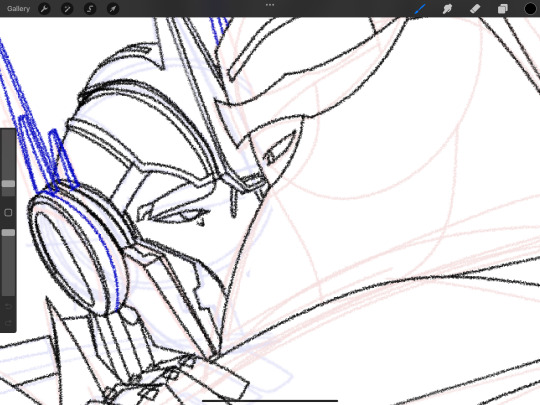540x405 pixels.
Task: Select the Eraser tool
Action: pos(475,9)
